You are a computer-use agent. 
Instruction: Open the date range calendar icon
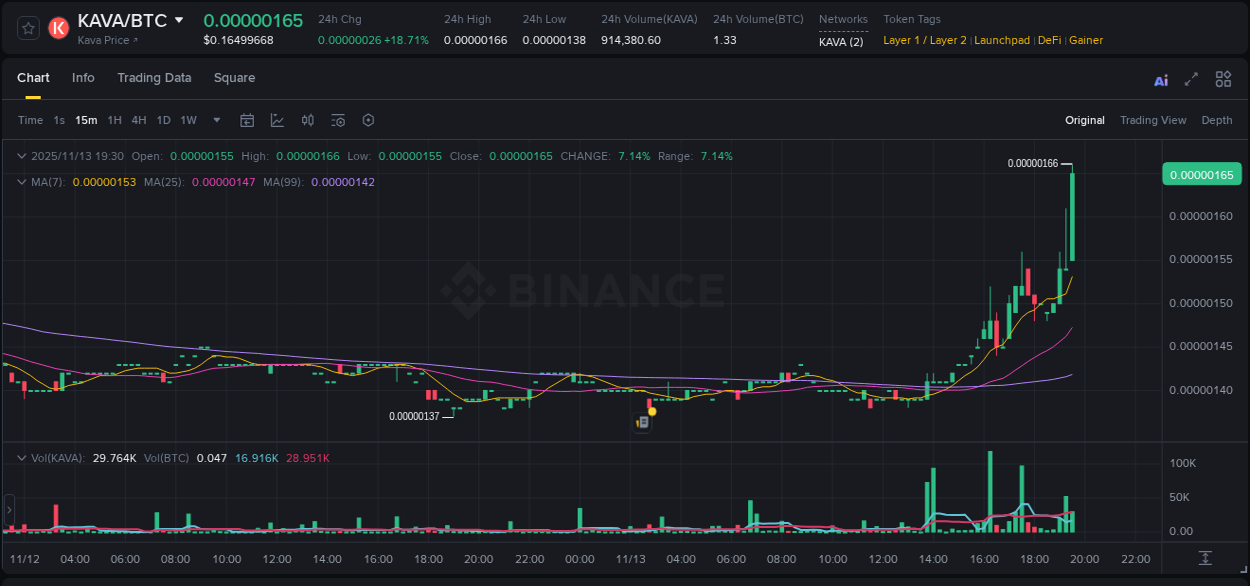[247, 119]
